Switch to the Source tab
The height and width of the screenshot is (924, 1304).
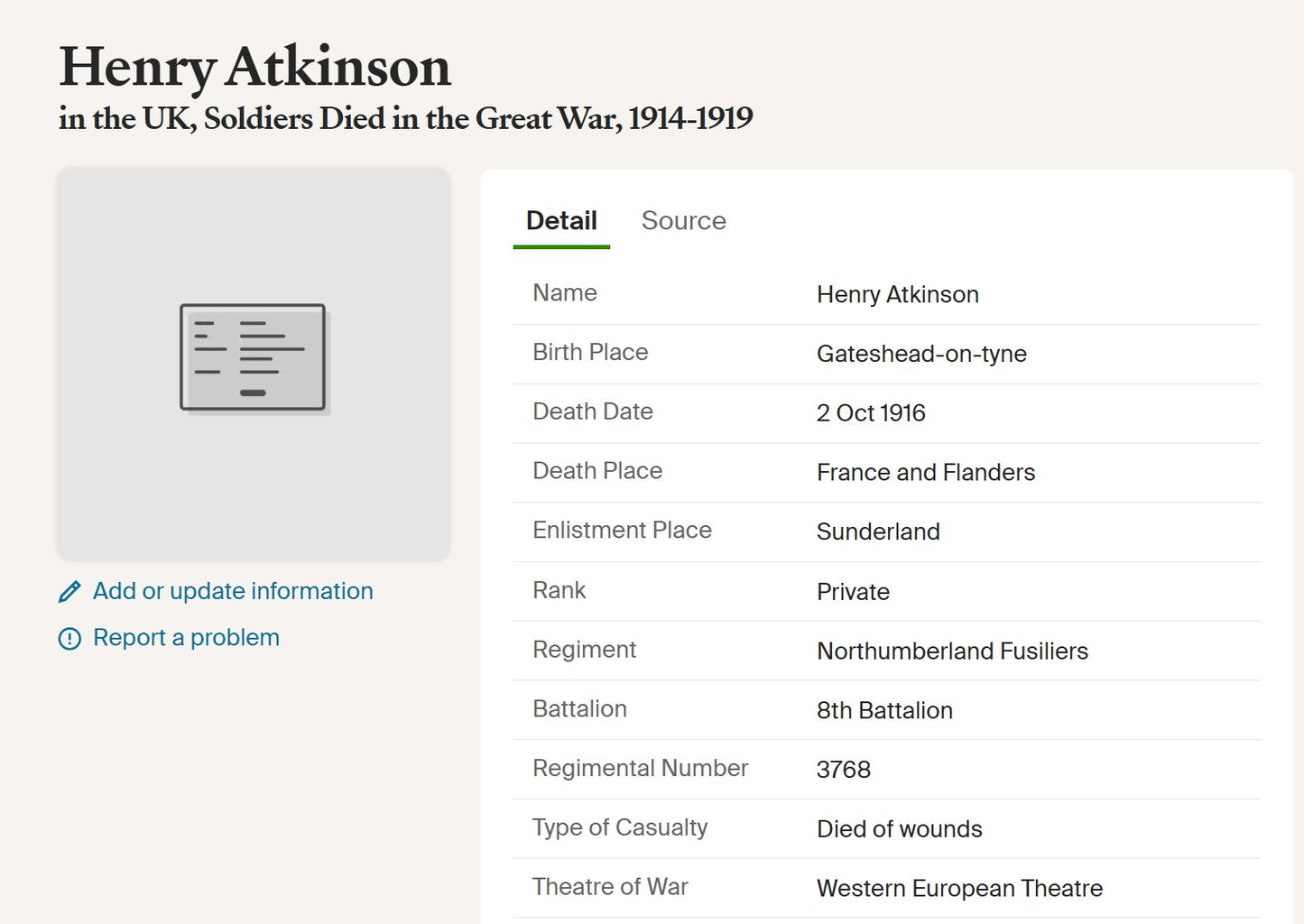[683, 221]
